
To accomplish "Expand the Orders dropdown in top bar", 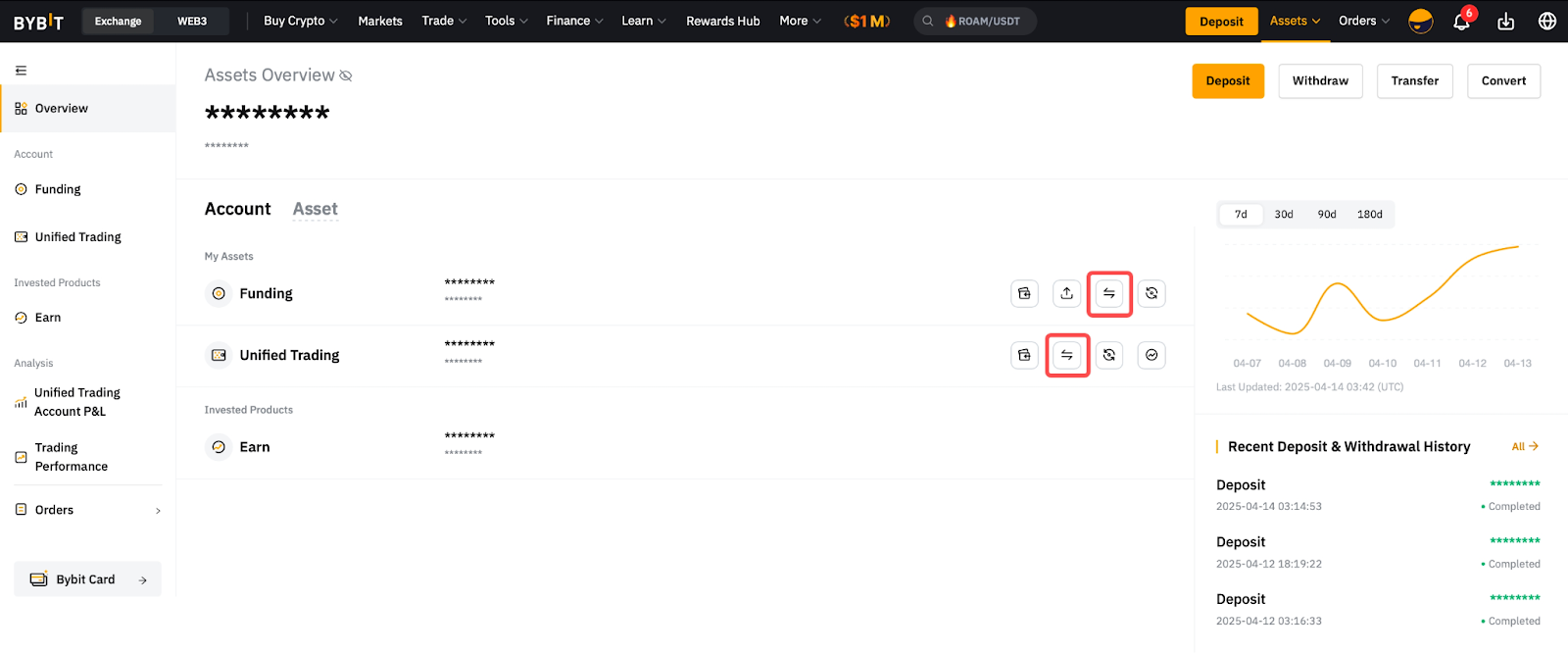I will [x=1363, y=22].
